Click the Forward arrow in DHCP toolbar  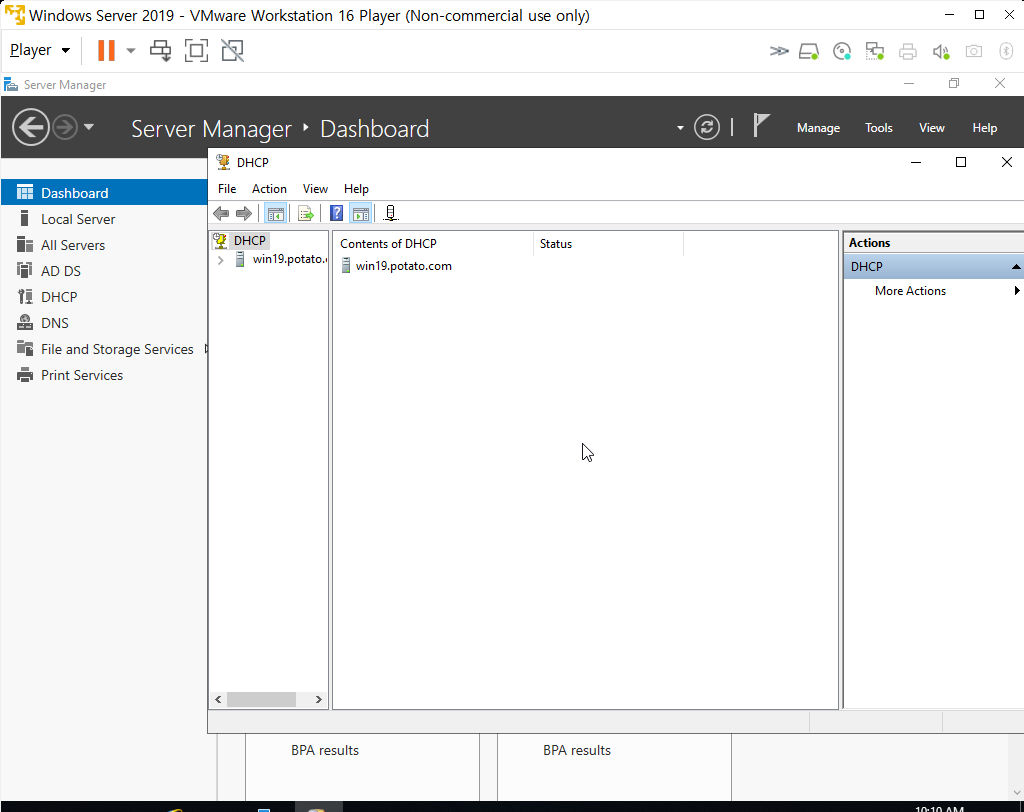pyautogui.click(x=244, y=214)
